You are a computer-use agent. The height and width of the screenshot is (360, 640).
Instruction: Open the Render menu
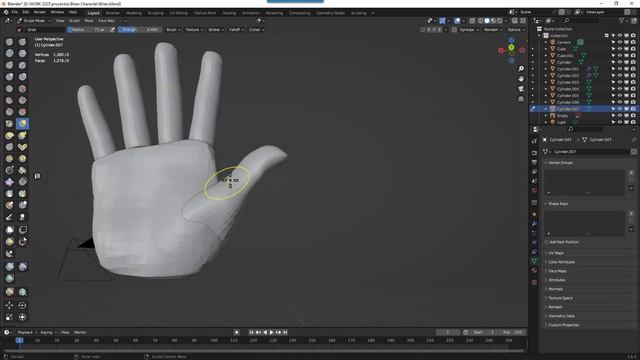coord(40,12)
